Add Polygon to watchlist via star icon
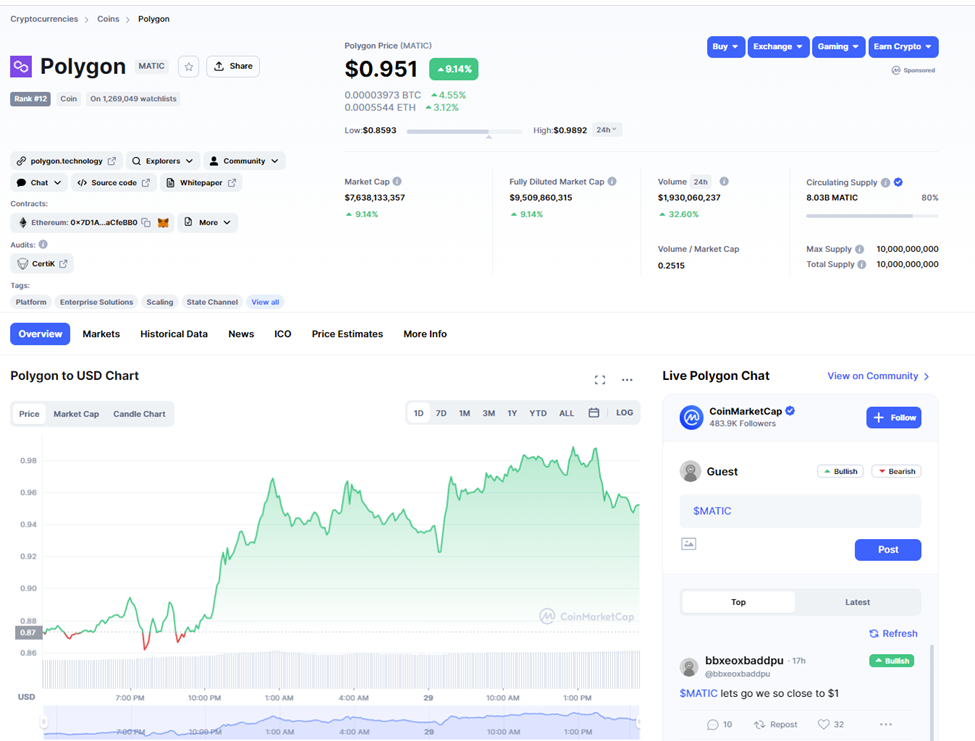Image resolution: width=975 pixels, height=741 pixels. [188, 67]
